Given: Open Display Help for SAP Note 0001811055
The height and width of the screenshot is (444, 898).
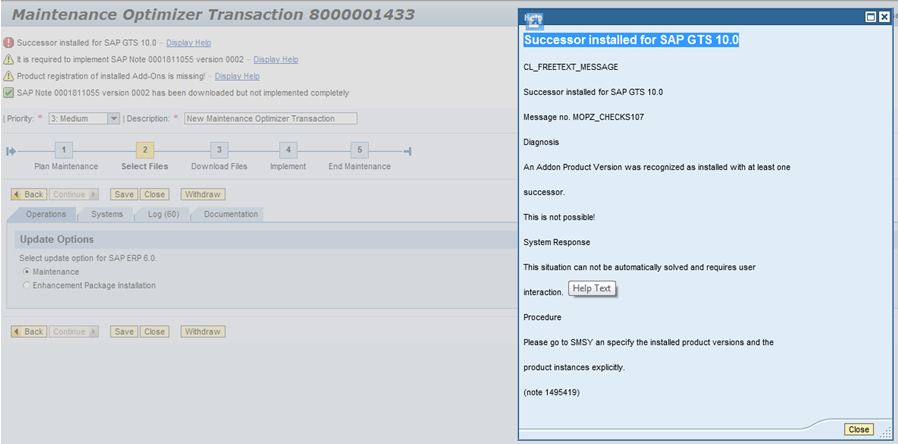Looking at the screenshot, I should coord(275,60).
